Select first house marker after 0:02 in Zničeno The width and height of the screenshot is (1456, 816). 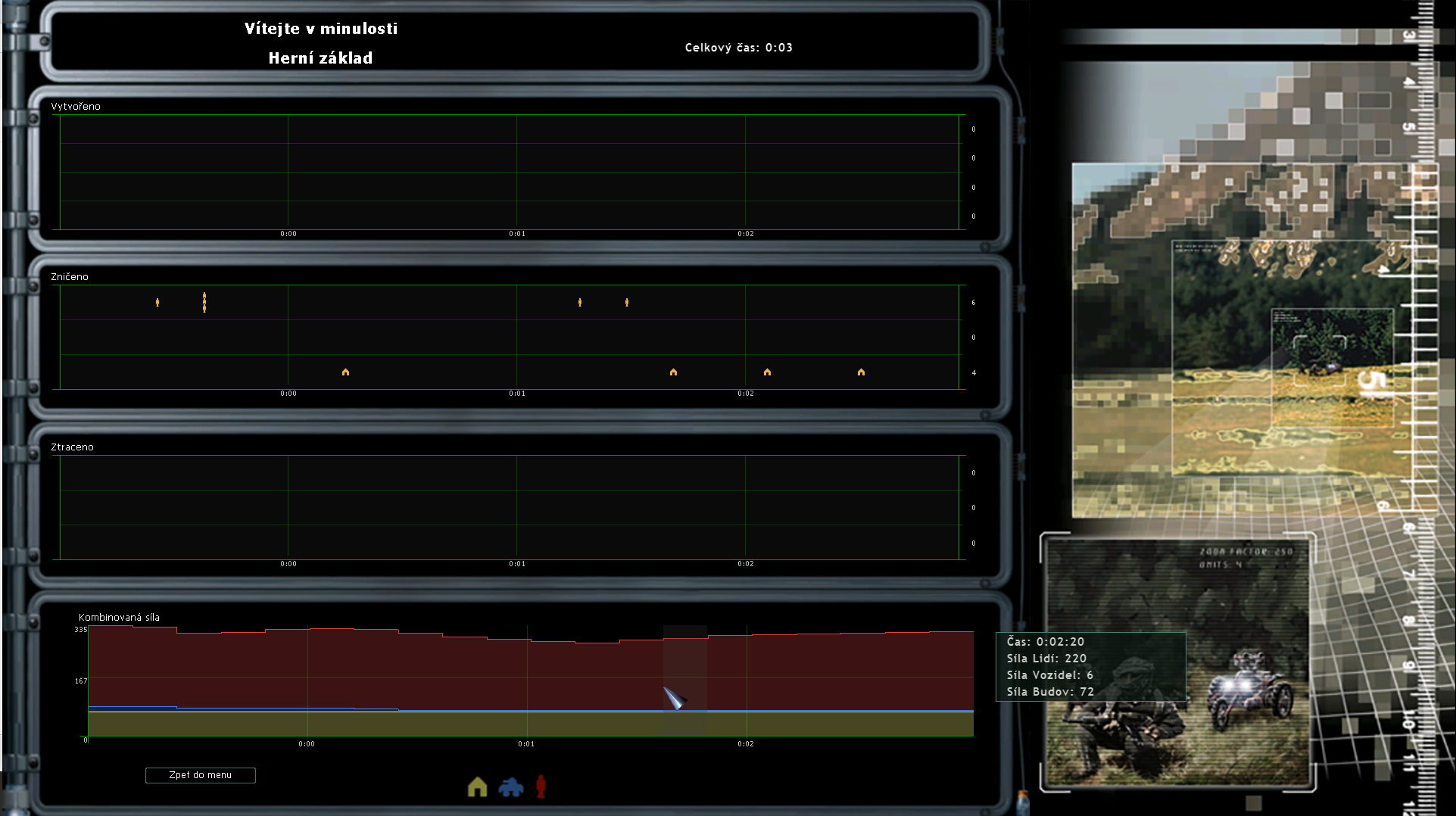click(767, 372)
